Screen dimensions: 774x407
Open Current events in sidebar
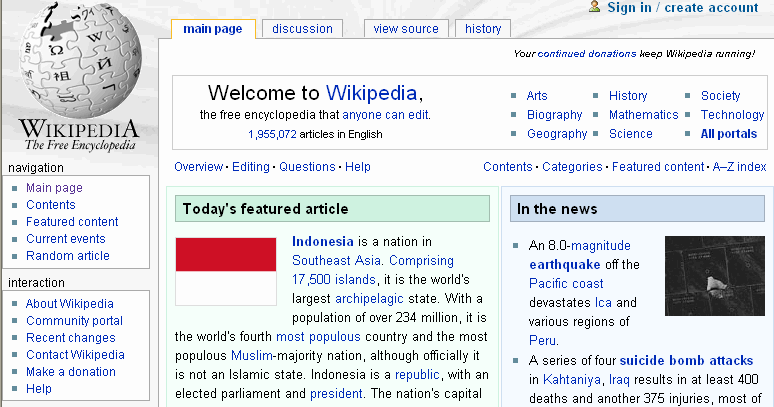tap(66, 239)
